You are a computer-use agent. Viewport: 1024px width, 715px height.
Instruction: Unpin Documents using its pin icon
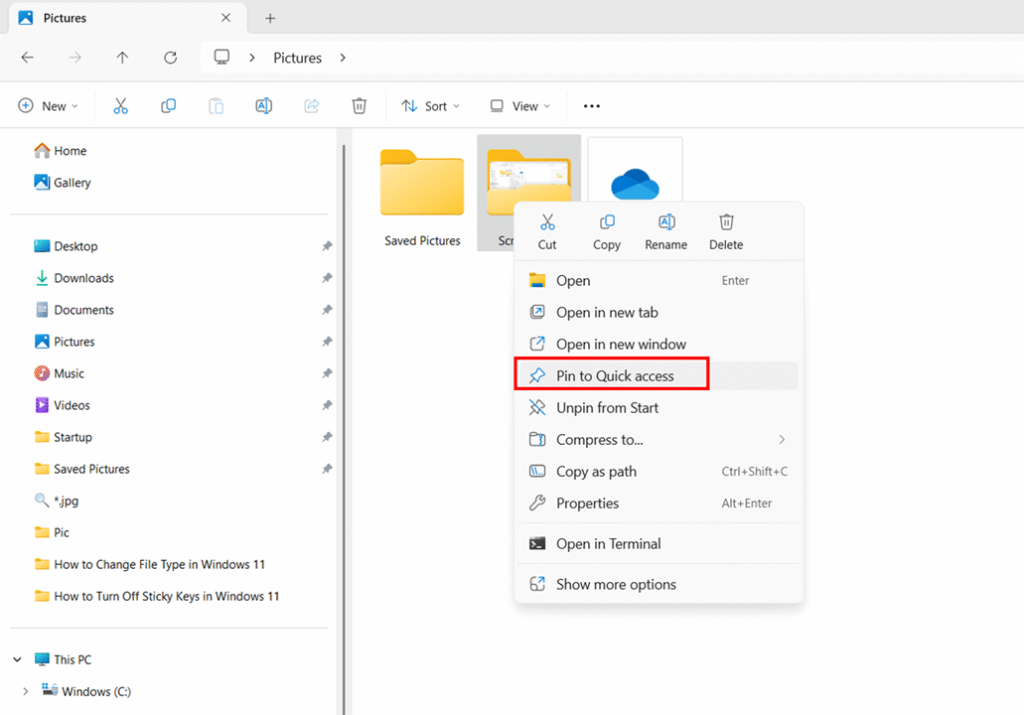pos(327,310)
